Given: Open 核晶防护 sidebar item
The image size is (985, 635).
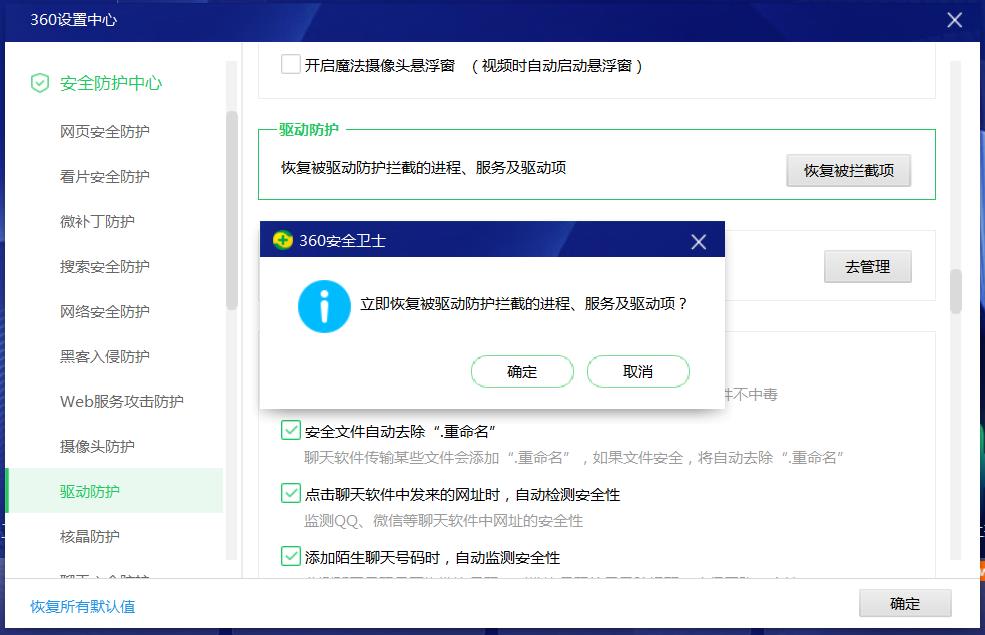Looking at the screenshot, I should [89, 536].
